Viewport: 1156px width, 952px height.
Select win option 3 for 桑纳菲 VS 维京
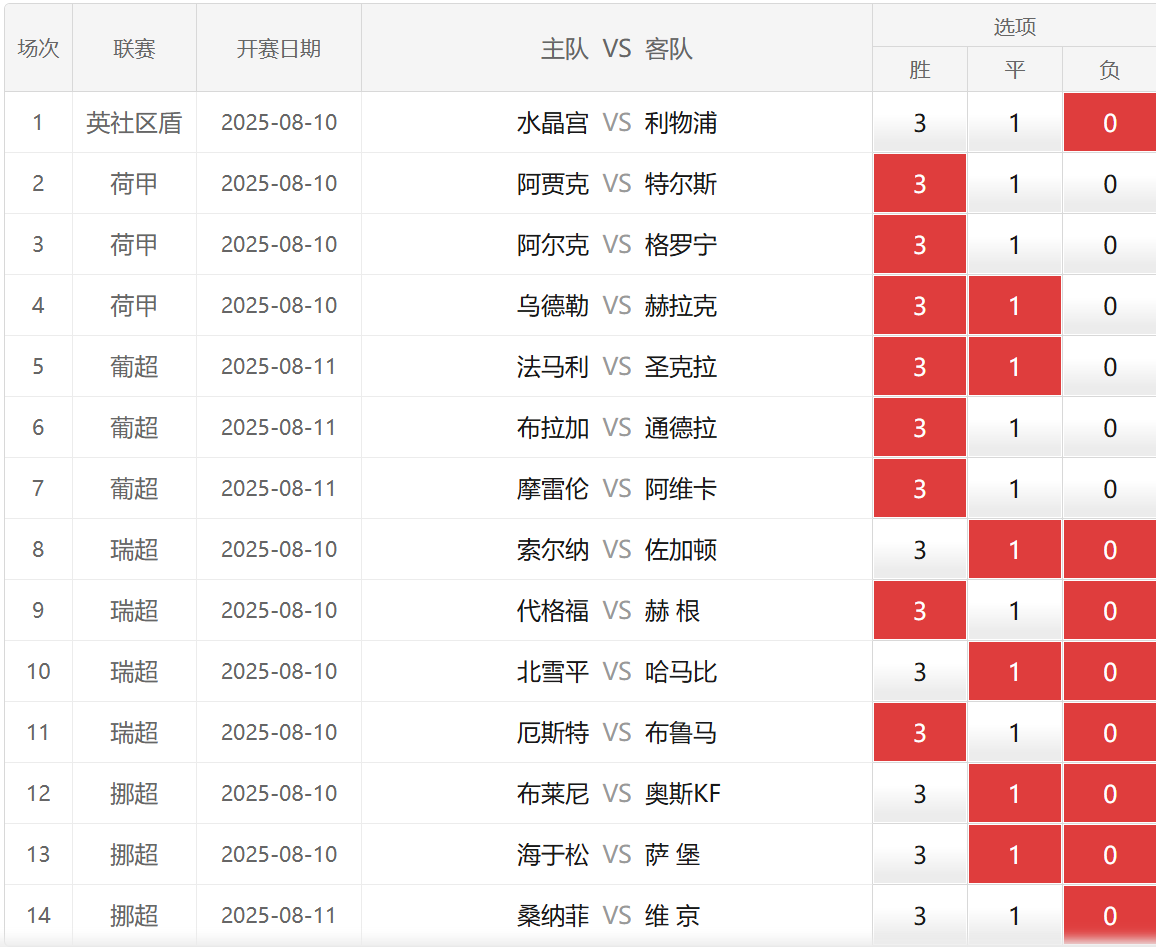[x=919, y=916]
